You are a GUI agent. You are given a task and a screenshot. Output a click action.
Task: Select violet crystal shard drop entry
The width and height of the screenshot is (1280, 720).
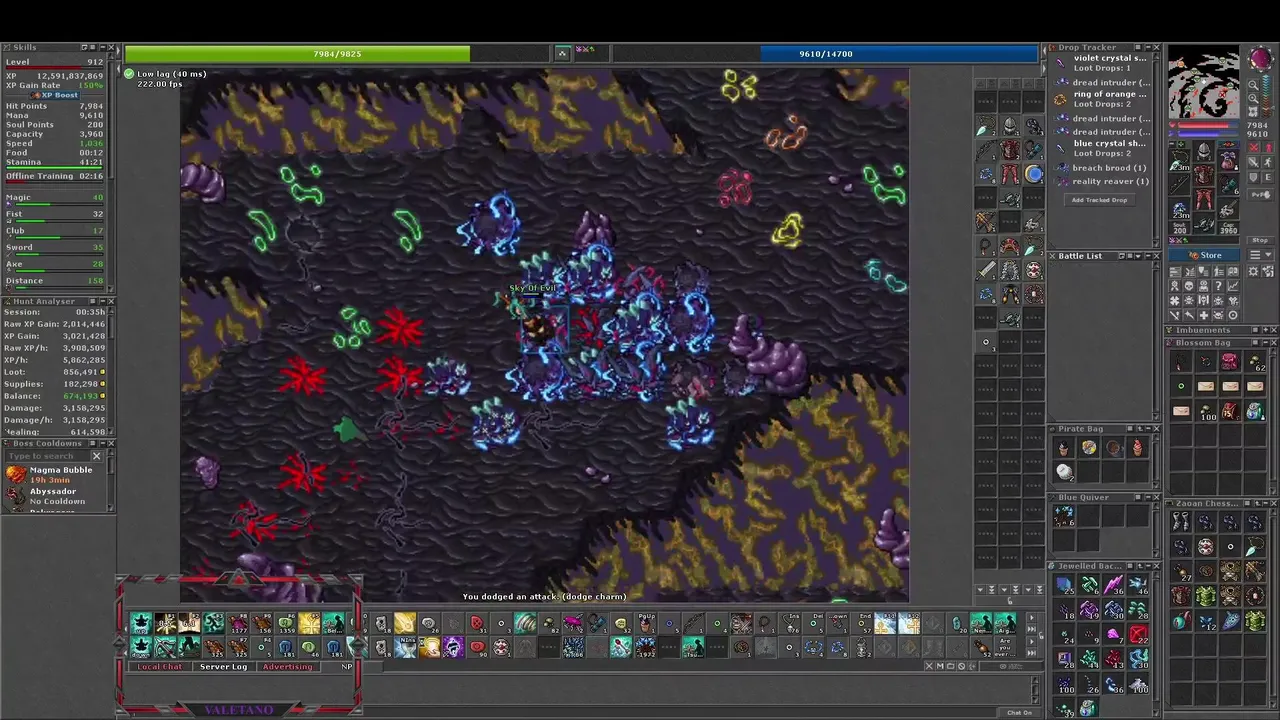pos(1100,63)
